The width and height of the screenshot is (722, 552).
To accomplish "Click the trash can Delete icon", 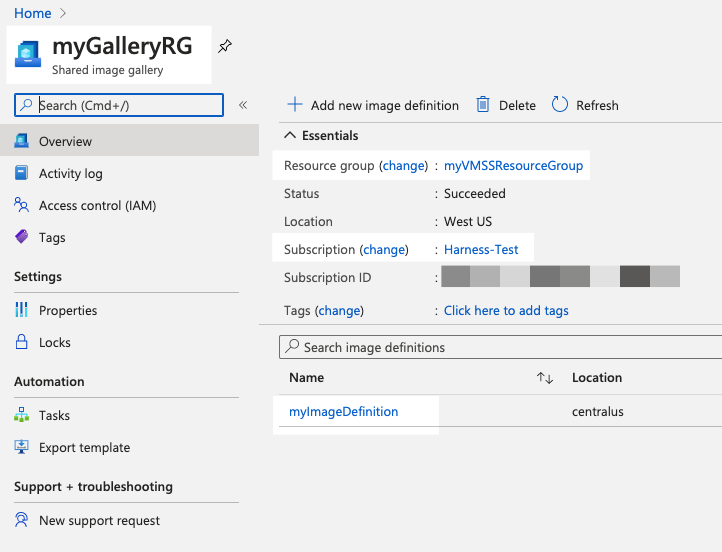I will point(483,105).
